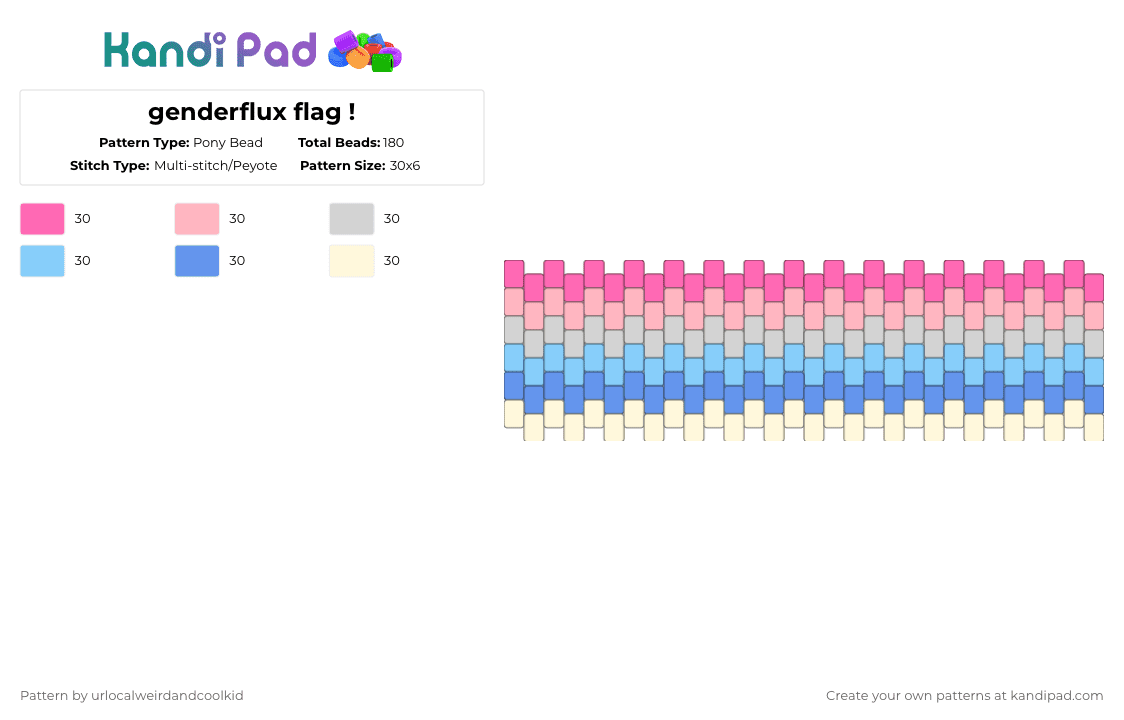This screenshot has width=1124, height=720.
Task: Click the 'Multi-stitch/Peyote' value
Action: 216,166
